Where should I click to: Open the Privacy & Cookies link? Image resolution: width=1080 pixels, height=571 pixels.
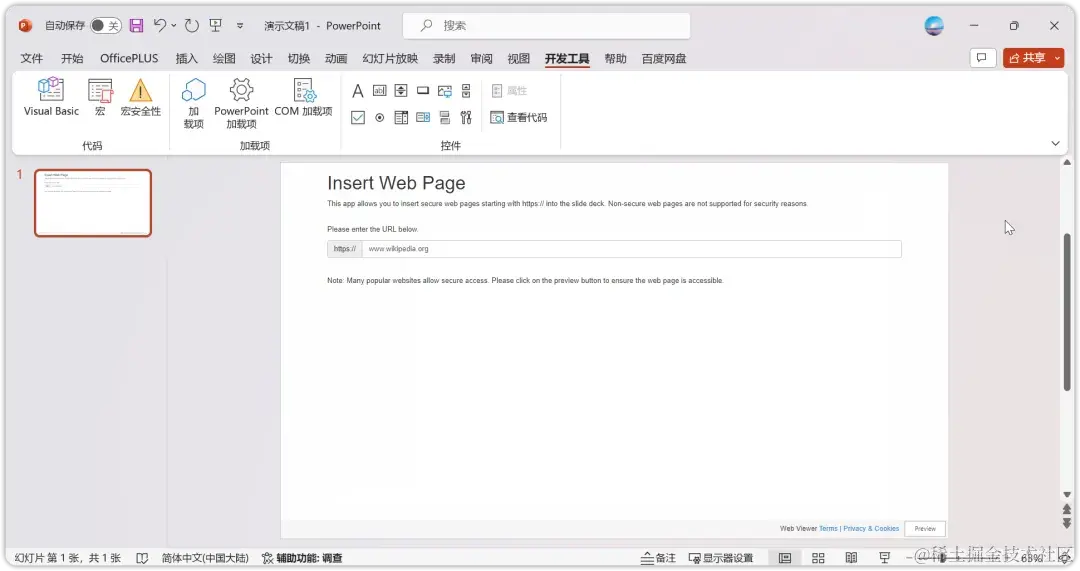pyautogui.click(x=871, y=528)
